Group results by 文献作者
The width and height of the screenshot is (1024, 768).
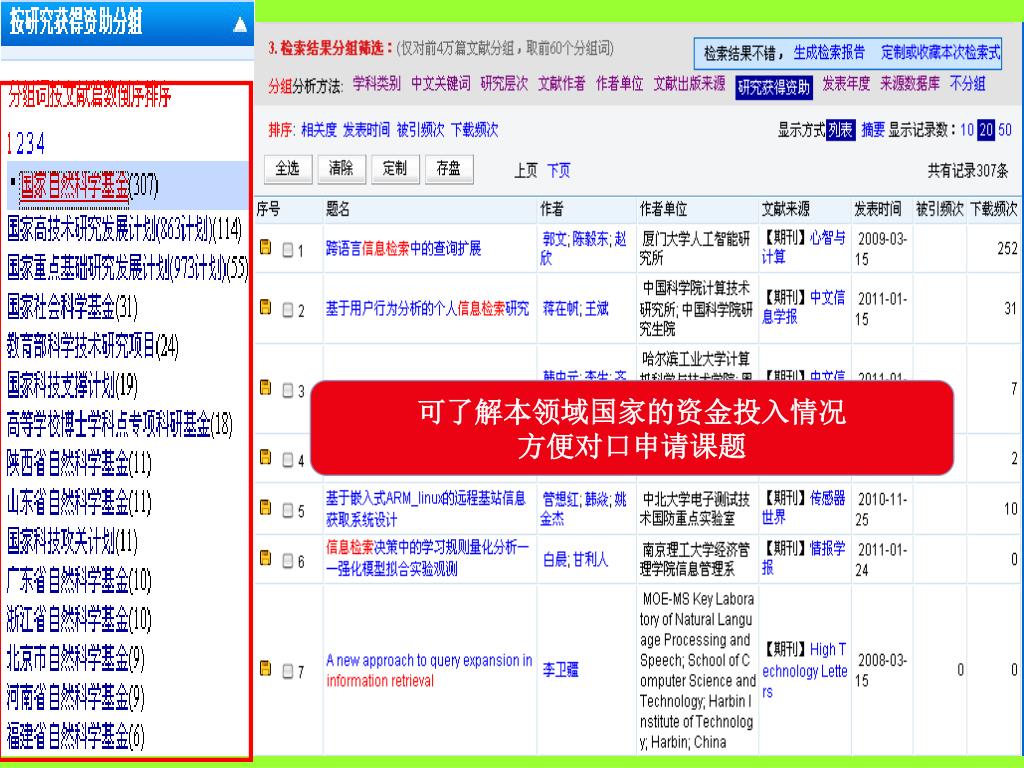[562, 84]
